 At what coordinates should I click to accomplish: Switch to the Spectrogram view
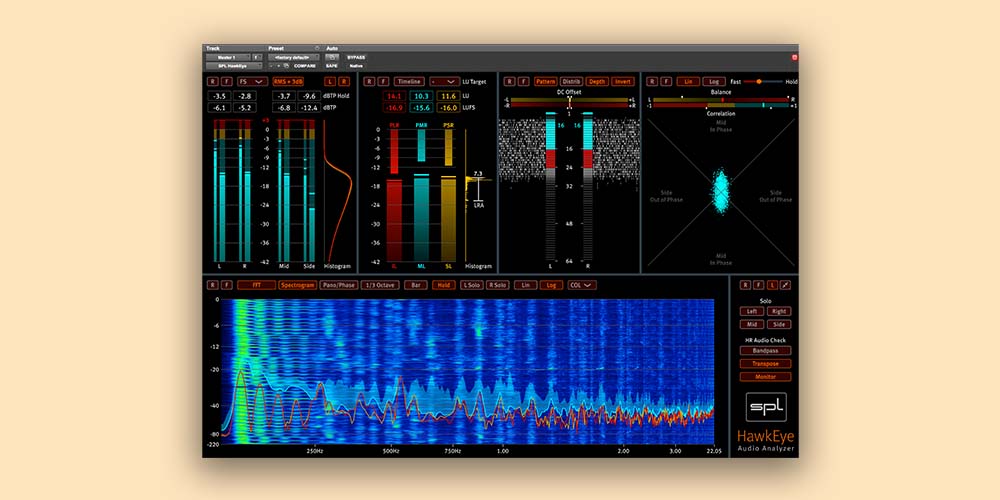[x=297, y=285]
